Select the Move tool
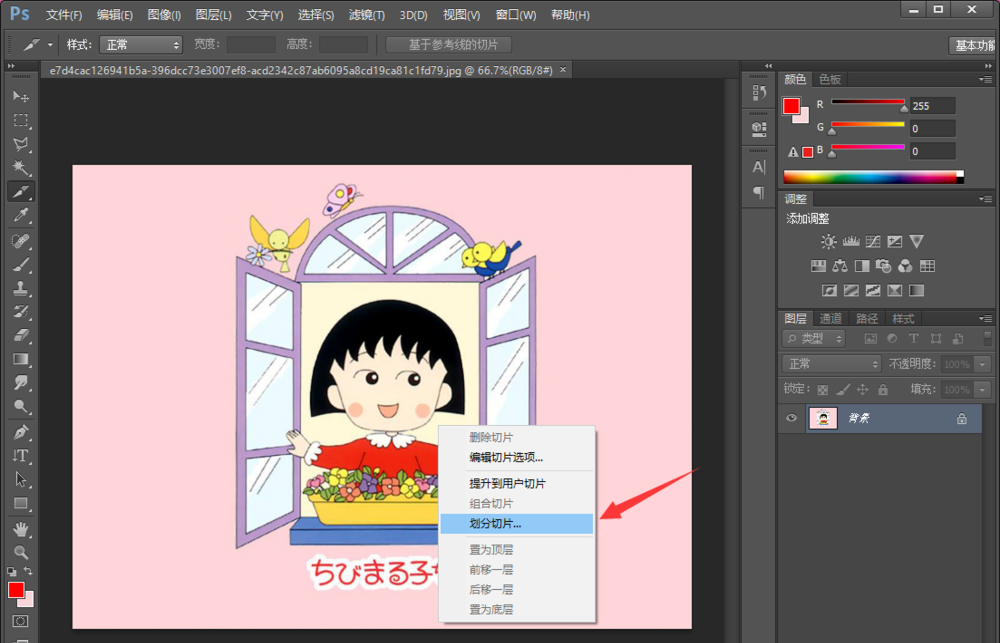The image size is (1000, 643). pyautogui.click(x=21, y=96)
